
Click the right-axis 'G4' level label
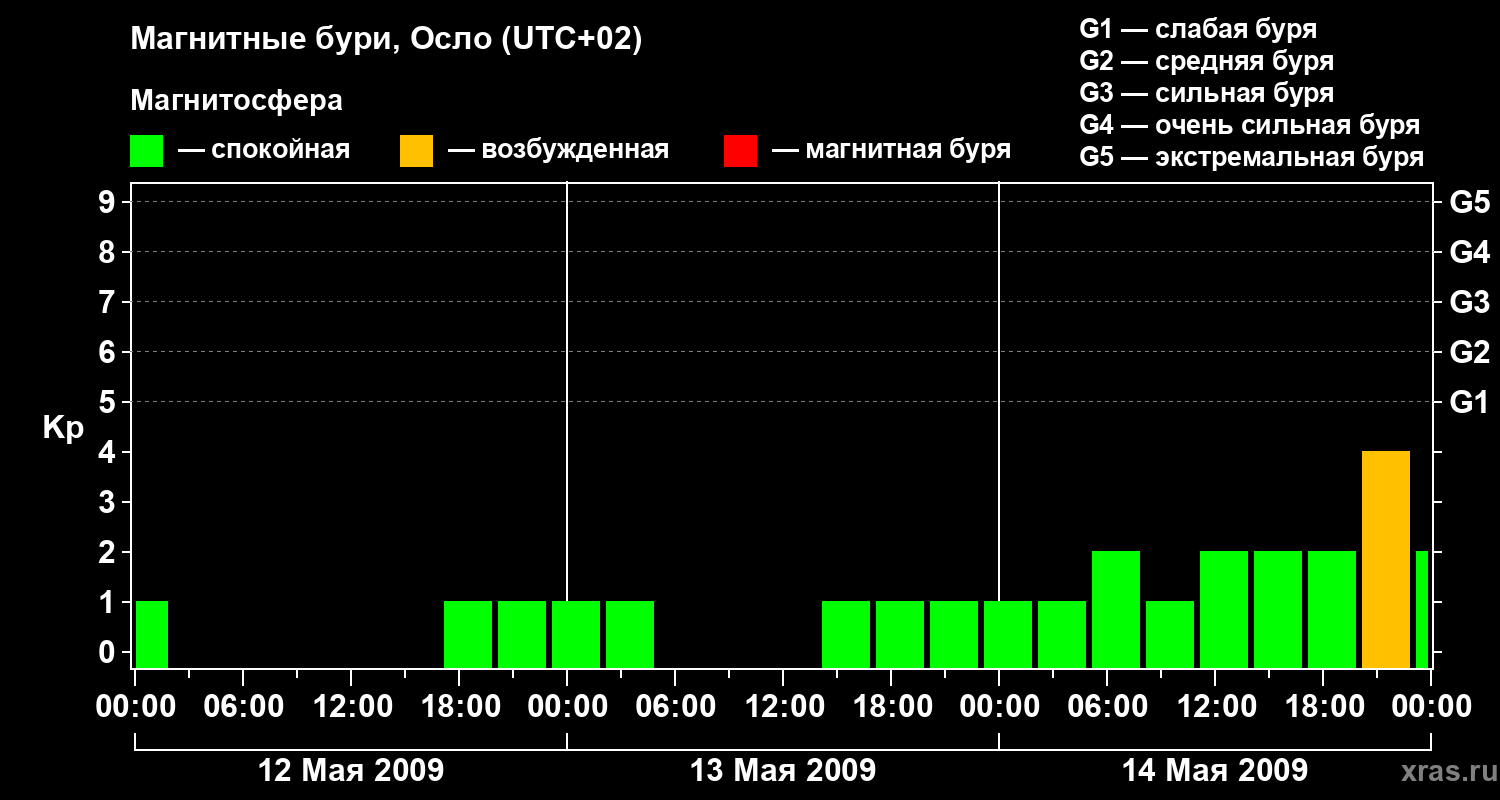[1469, 252]
